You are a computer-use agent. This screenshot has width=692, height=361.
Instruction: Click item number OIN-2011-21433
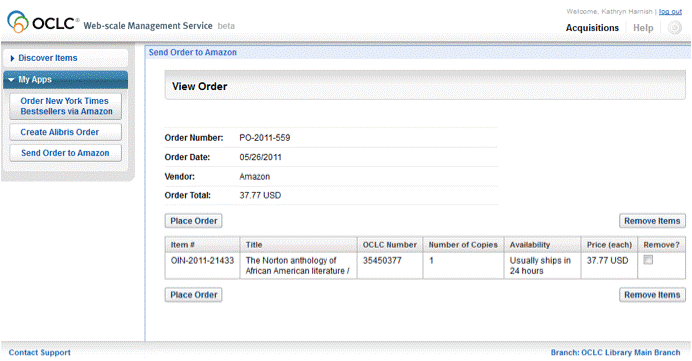[202, 260]
